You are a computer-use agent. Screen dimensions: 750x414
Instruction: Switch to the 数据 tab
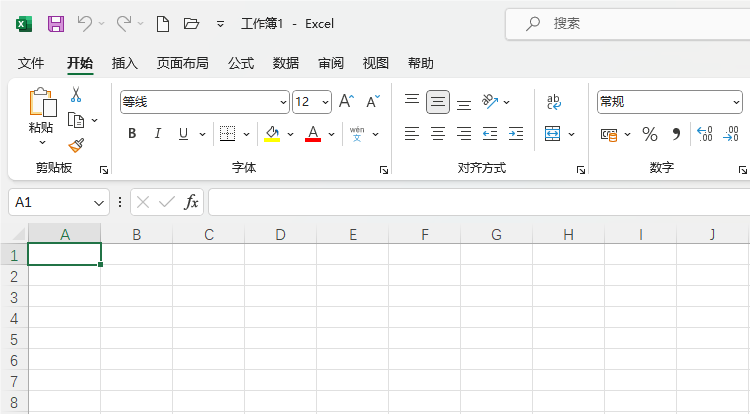click(286, 63)
